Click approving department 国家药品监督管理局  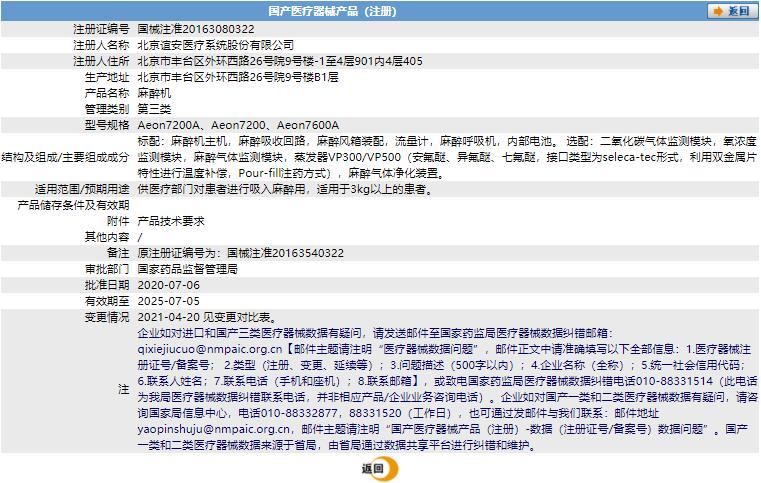[188, 269]
